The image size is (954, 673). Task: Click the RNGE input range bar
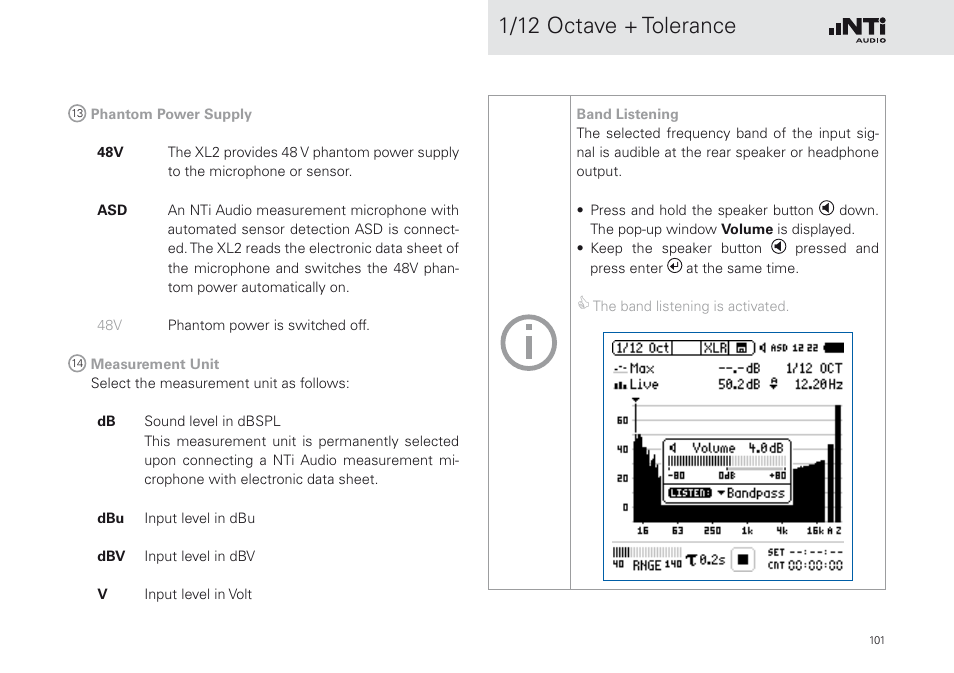647,552
